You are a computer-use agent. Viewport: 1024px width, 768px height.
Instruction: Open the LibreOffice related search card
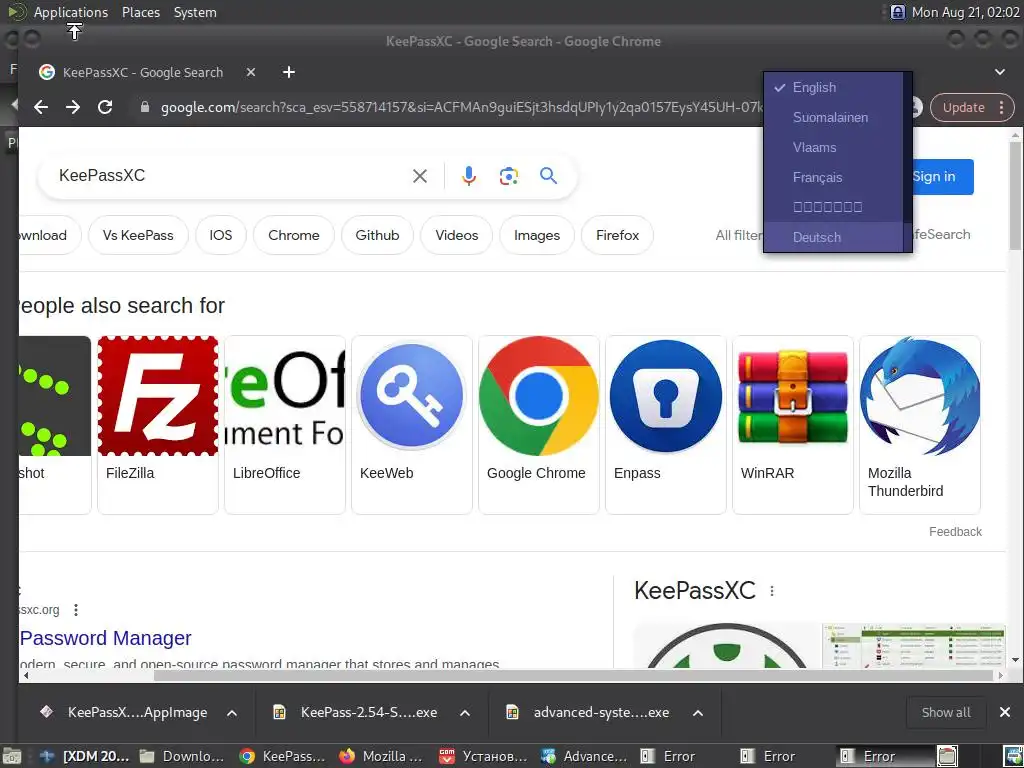(285, 424)
